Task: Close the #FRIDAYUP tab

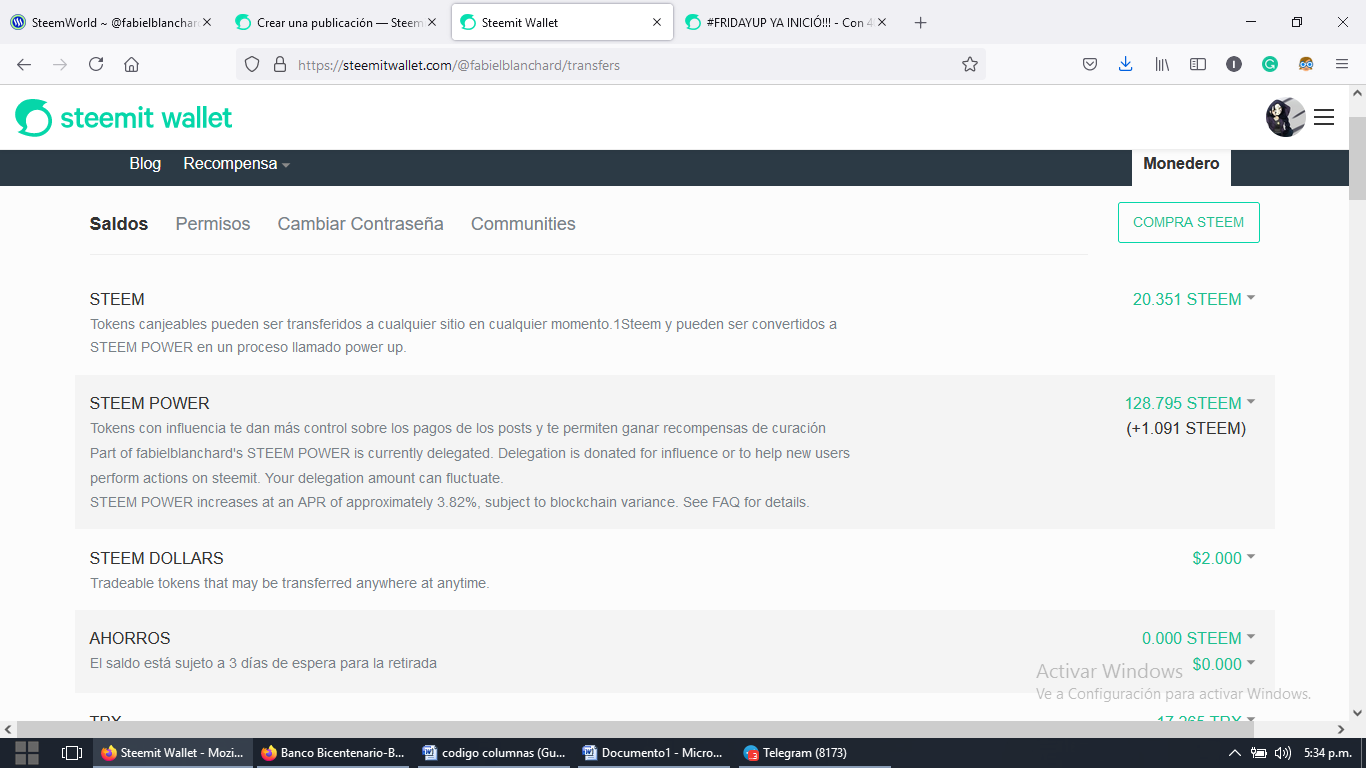Action: click(x=882, y=22)
